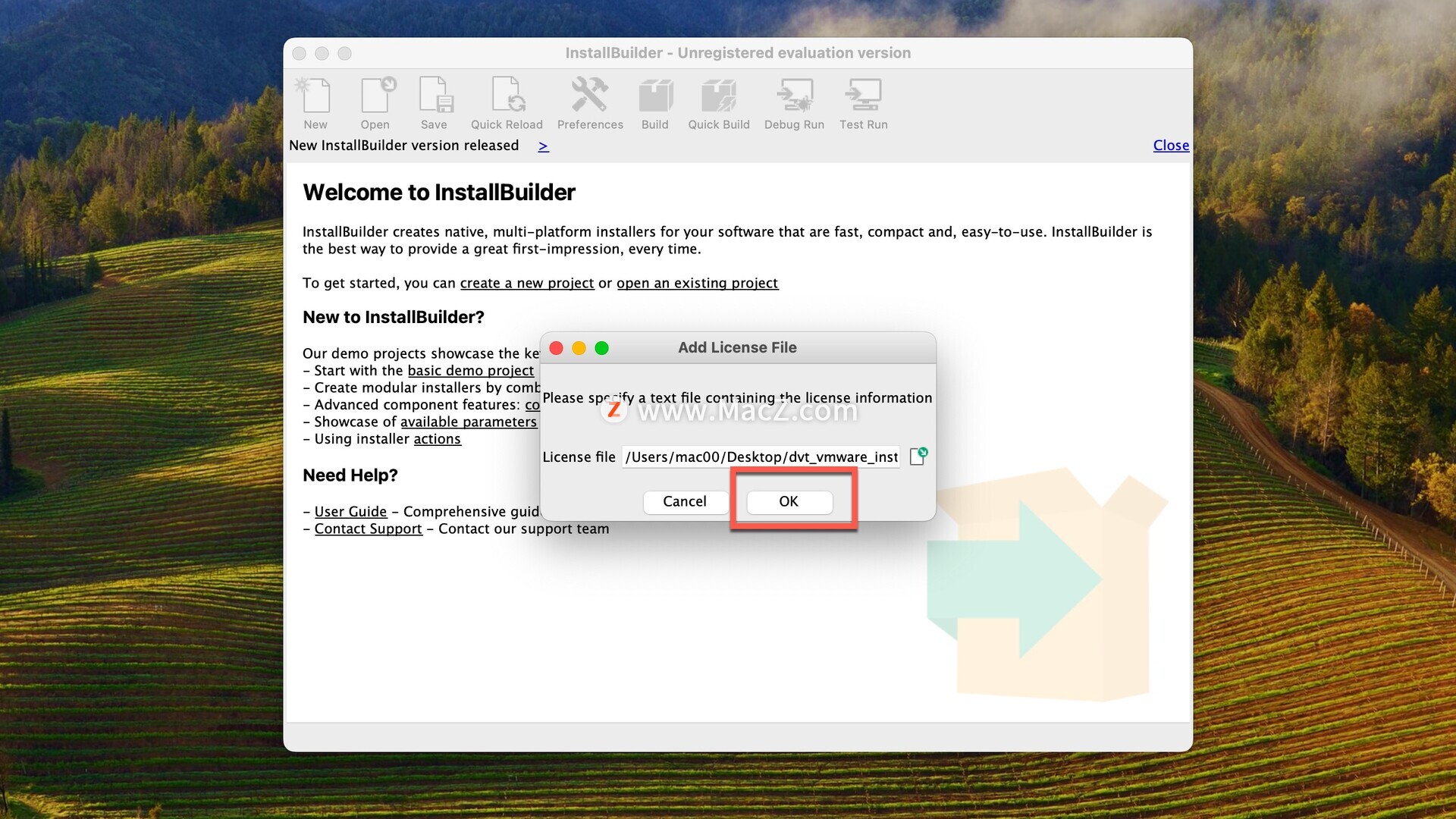
Task: Follow the create a new project link
Action: tap(527, 283)
